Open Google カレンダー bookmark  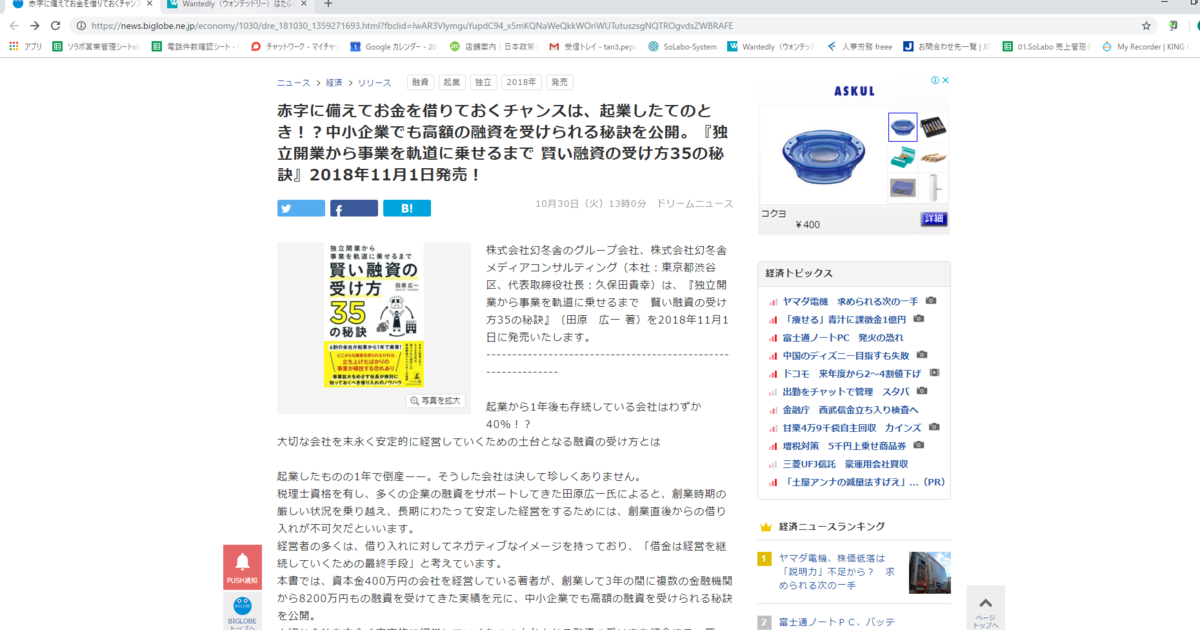pyautogui.click(x=394, y=46)
